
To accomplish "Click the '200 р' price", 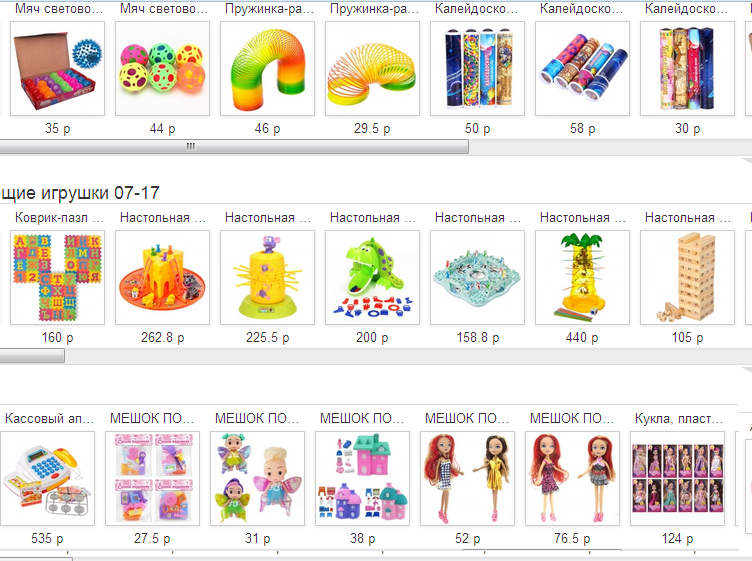I will pyautogui.click(x=372, y=338).
